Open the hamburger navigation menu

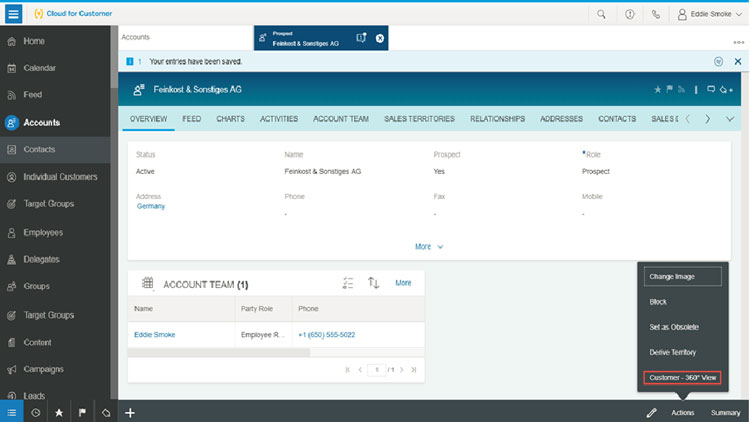click(14, 14)
